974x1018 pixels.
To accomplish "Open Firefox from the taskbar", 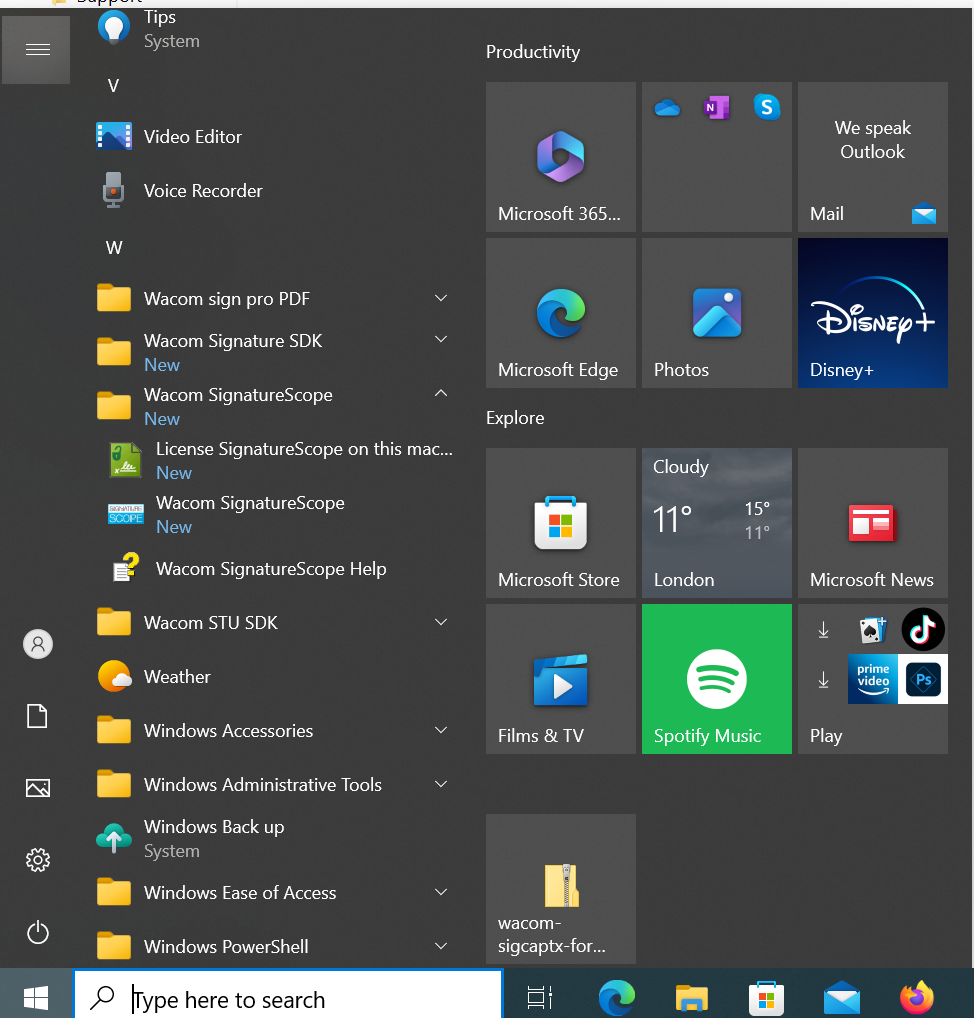I will click(x=917, y=996).
